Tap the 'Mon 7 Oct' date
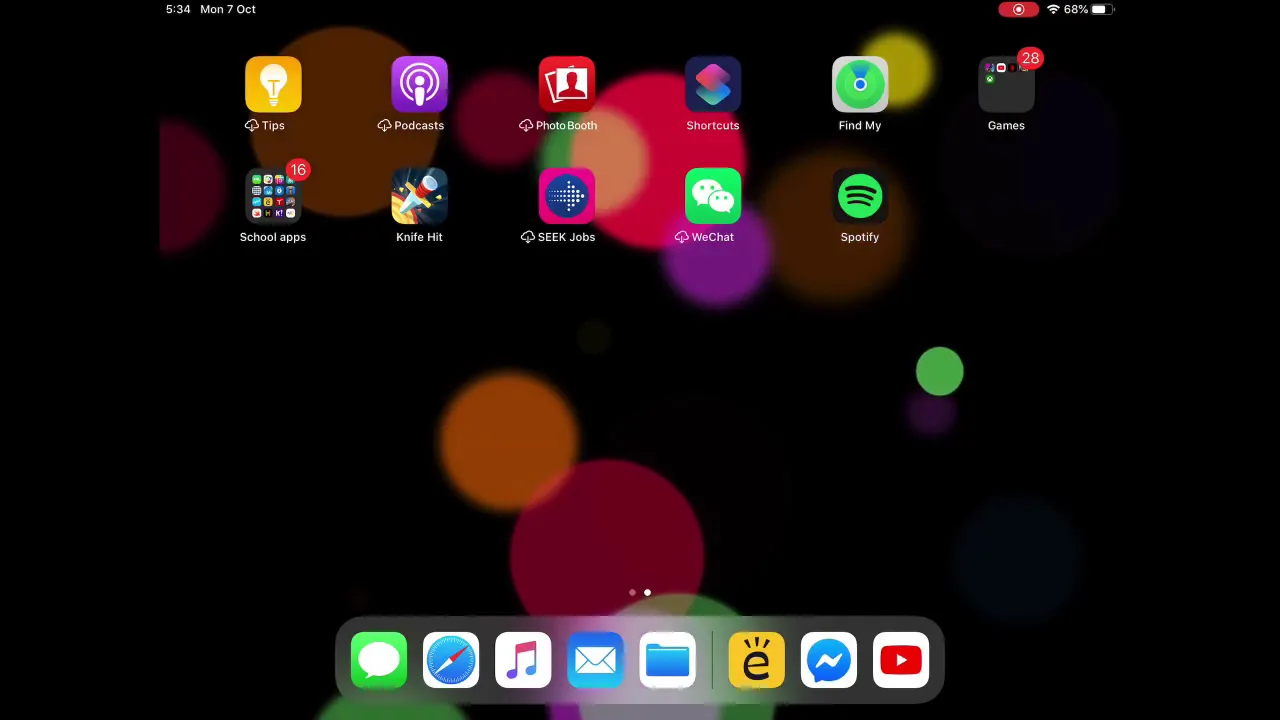 [x=228, y=9]
